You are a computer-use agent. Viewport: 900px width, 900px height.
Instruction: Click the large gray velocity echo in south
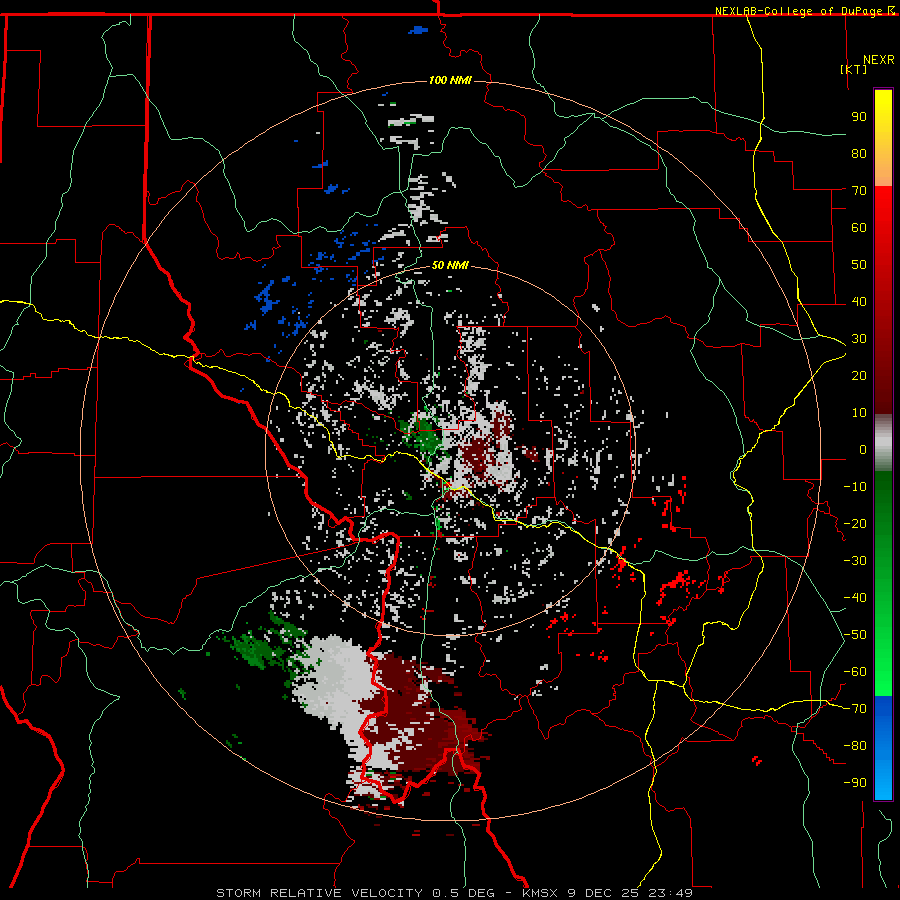[x=335, y=682]
